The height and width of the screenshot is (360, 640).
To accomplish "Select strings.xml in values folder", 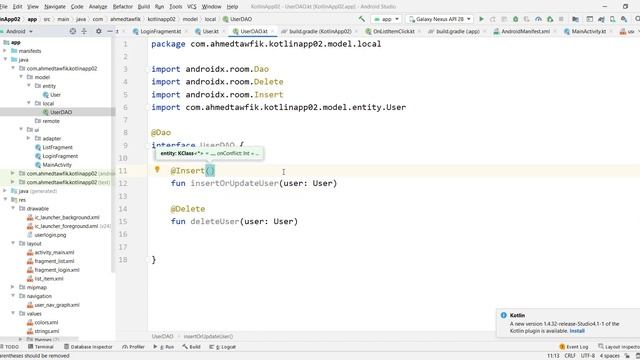I will 47,331.
